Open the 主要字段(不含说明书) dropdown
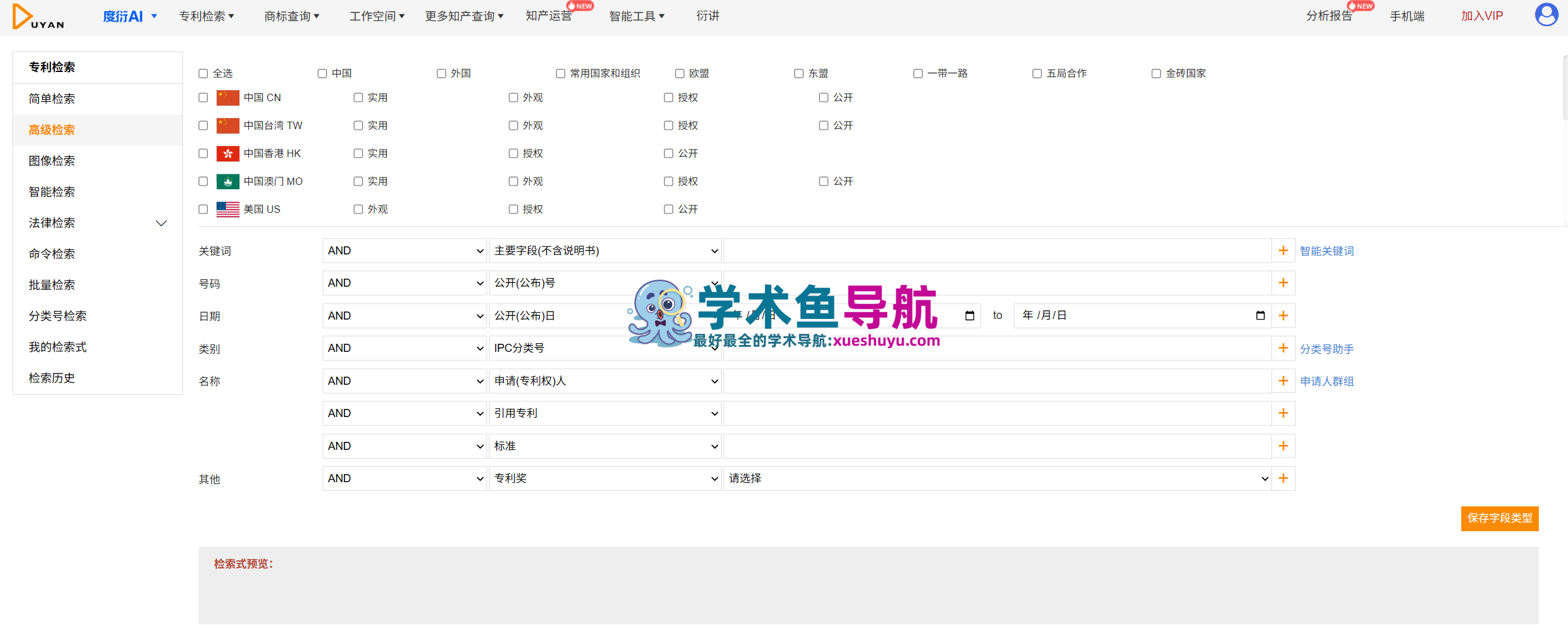The image size is (1568, 628). point(605,251)
